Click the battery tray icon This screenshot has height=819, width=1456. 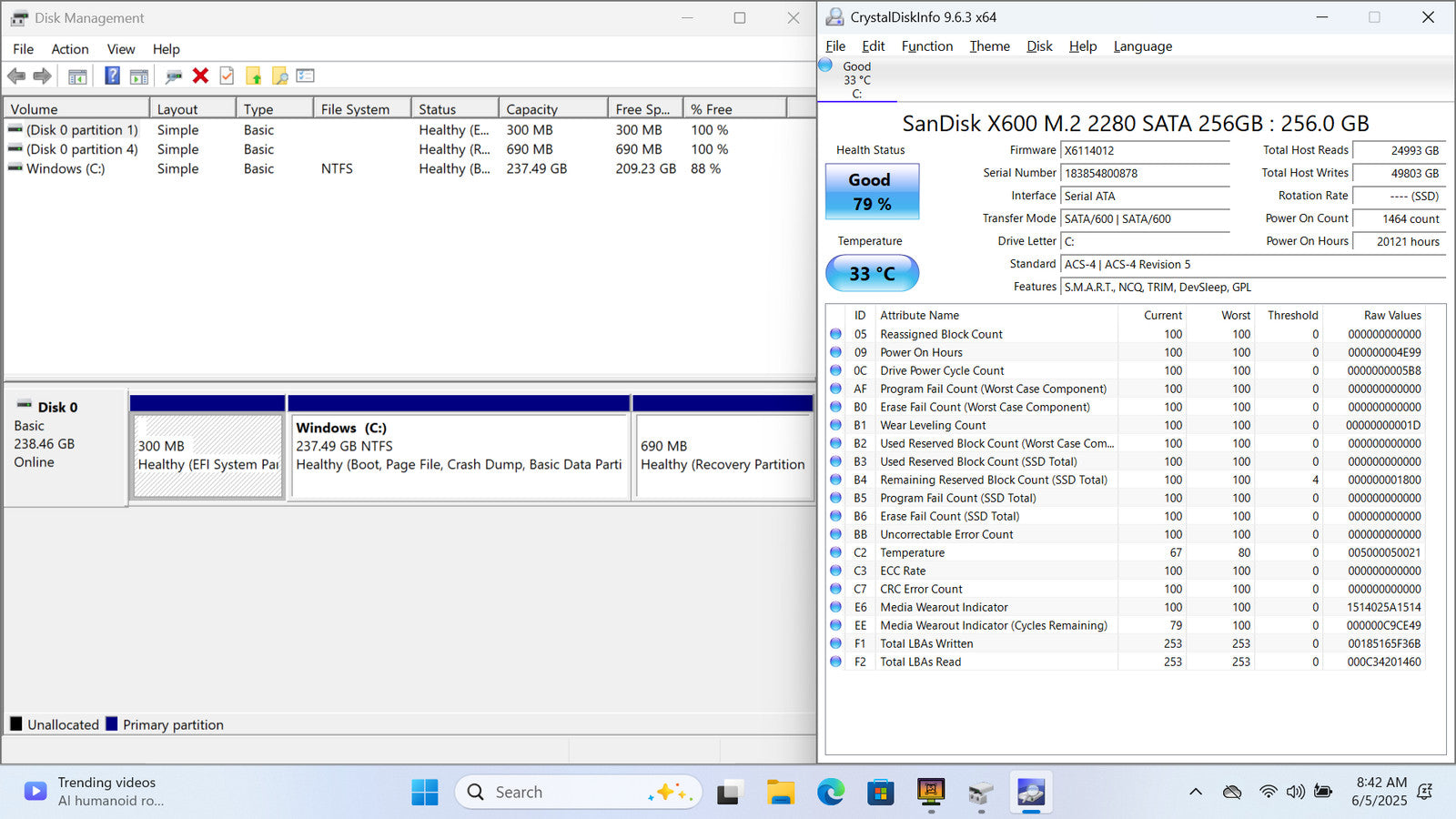[1324, 792]
